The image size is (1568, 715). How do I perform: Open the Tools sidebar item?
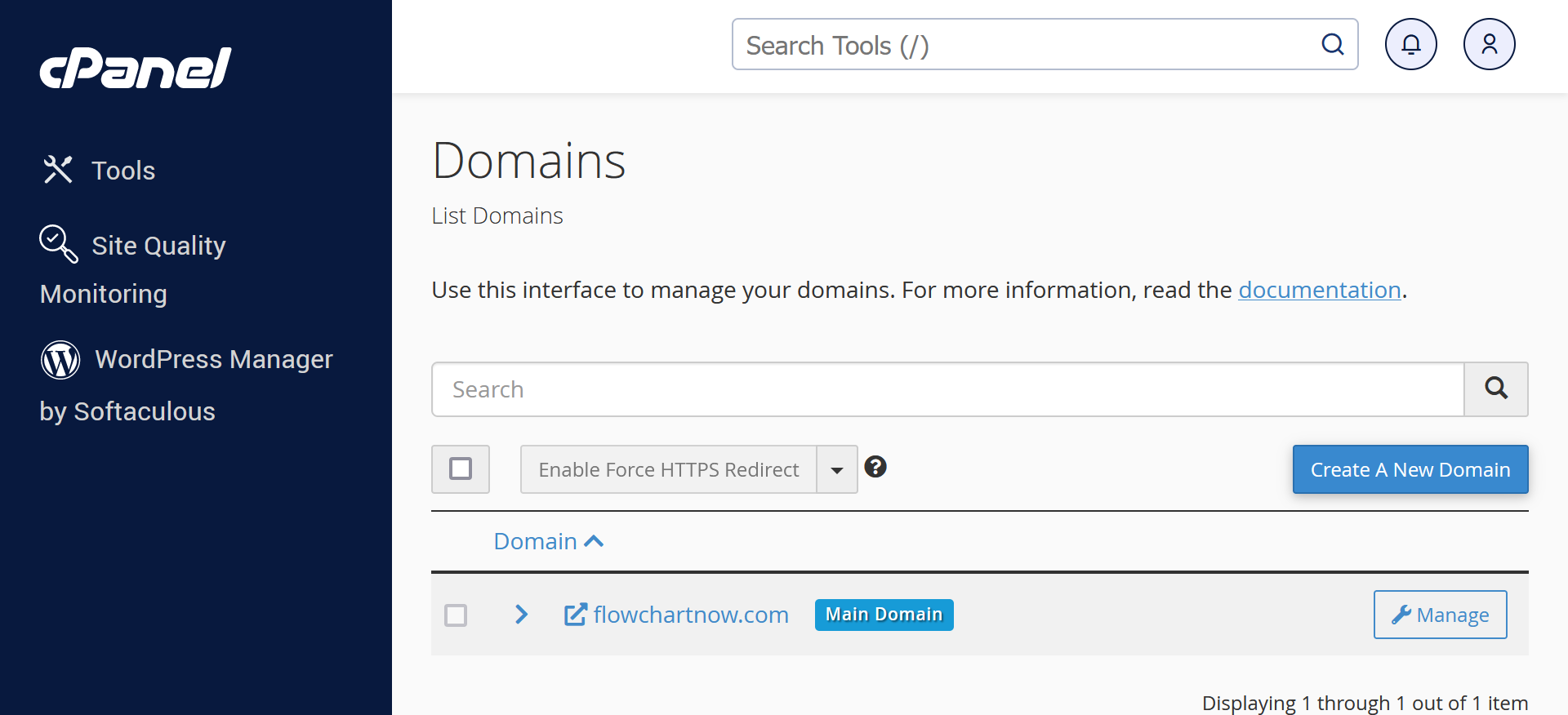99,170
